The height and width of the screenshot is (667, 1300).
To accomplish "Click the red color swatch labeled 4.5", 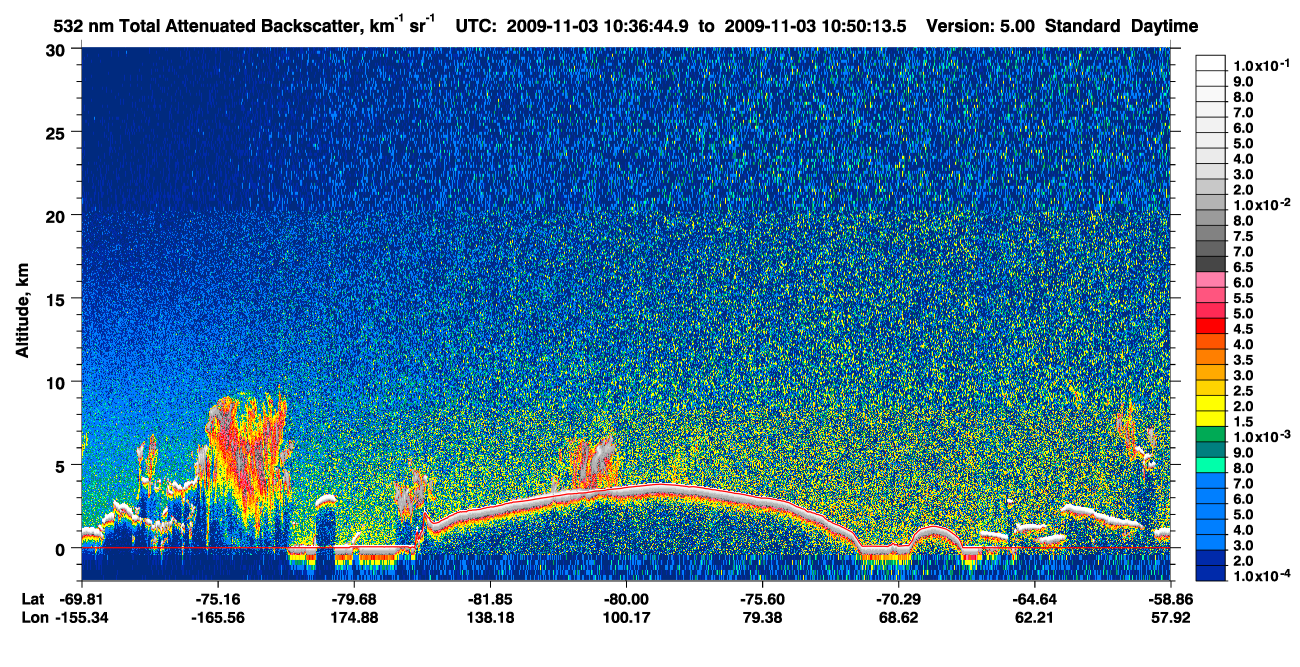I will pos(1210,327).
